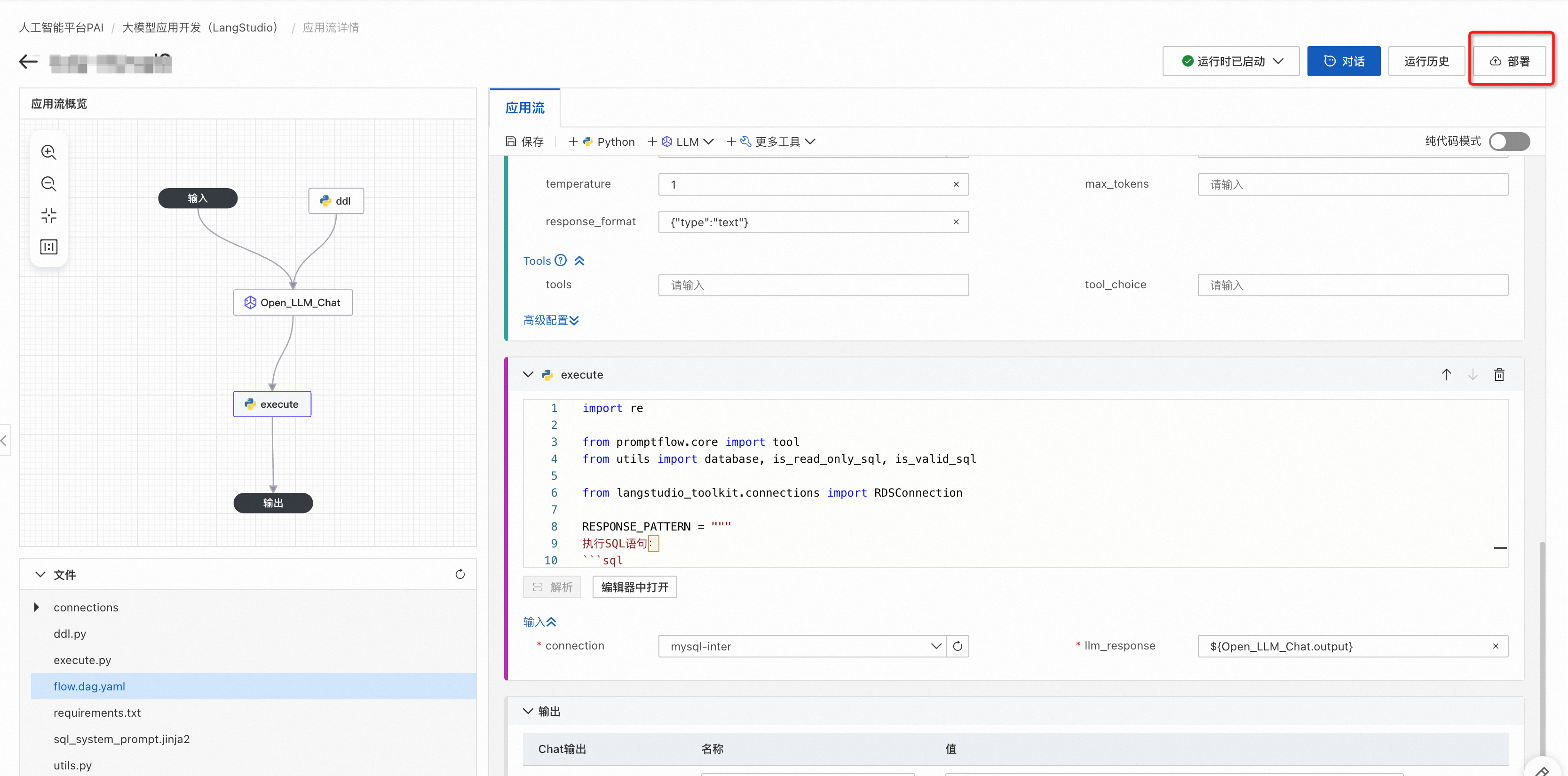Click the tool_choice input field
This screenshot has height=776, width=1568.
1353,285
